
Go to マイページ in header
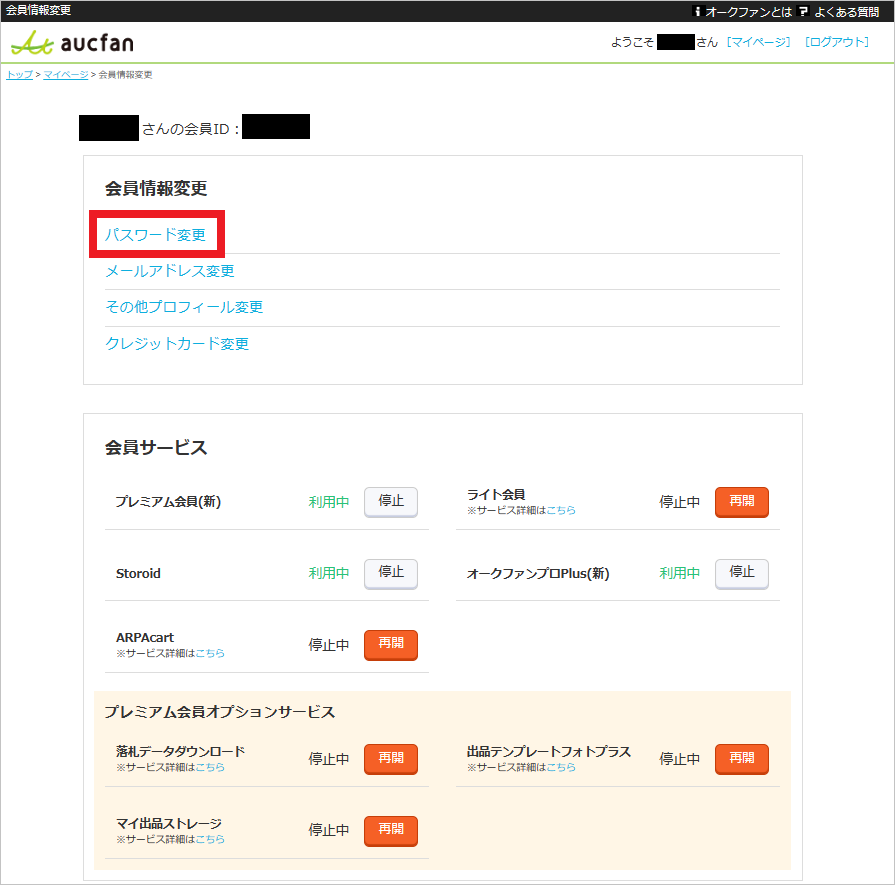(x=759, y=42)
